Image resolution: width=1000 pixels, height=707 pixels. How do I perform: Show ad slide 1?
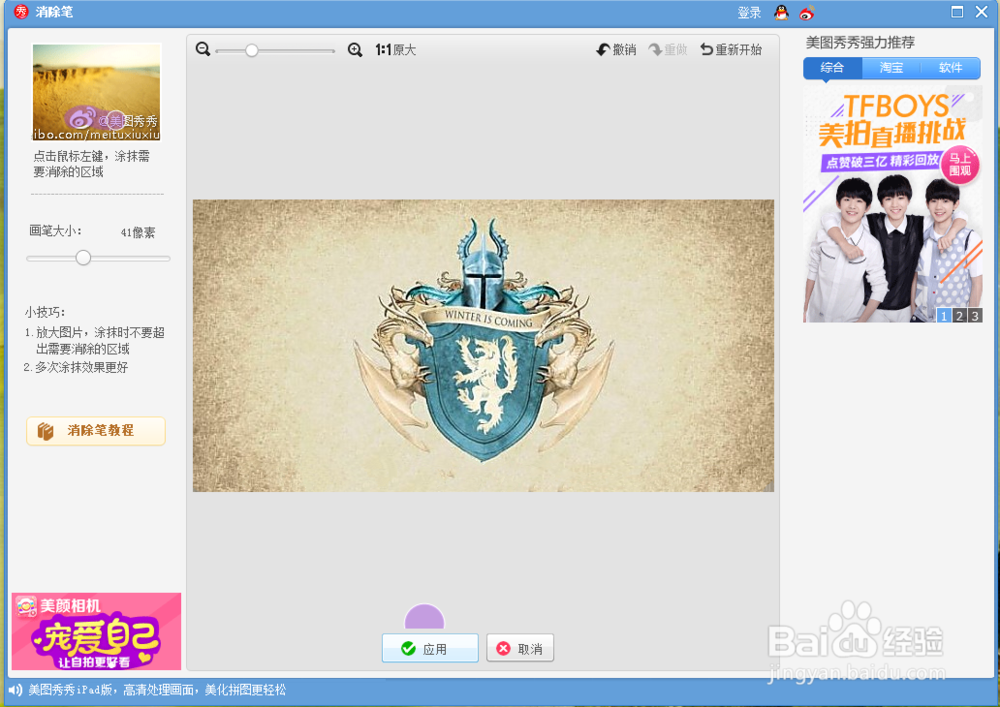click(x=944, y=316)
